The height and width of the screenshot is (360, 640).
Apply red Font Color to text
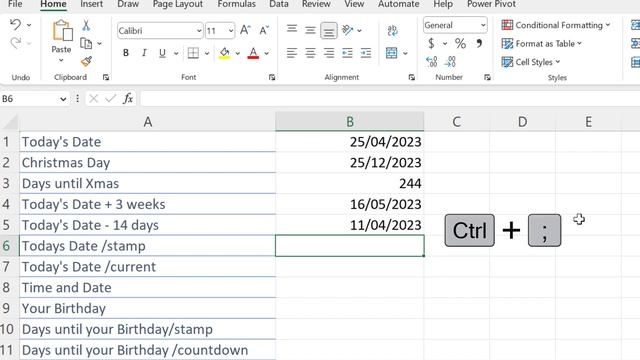pos(253,53)
